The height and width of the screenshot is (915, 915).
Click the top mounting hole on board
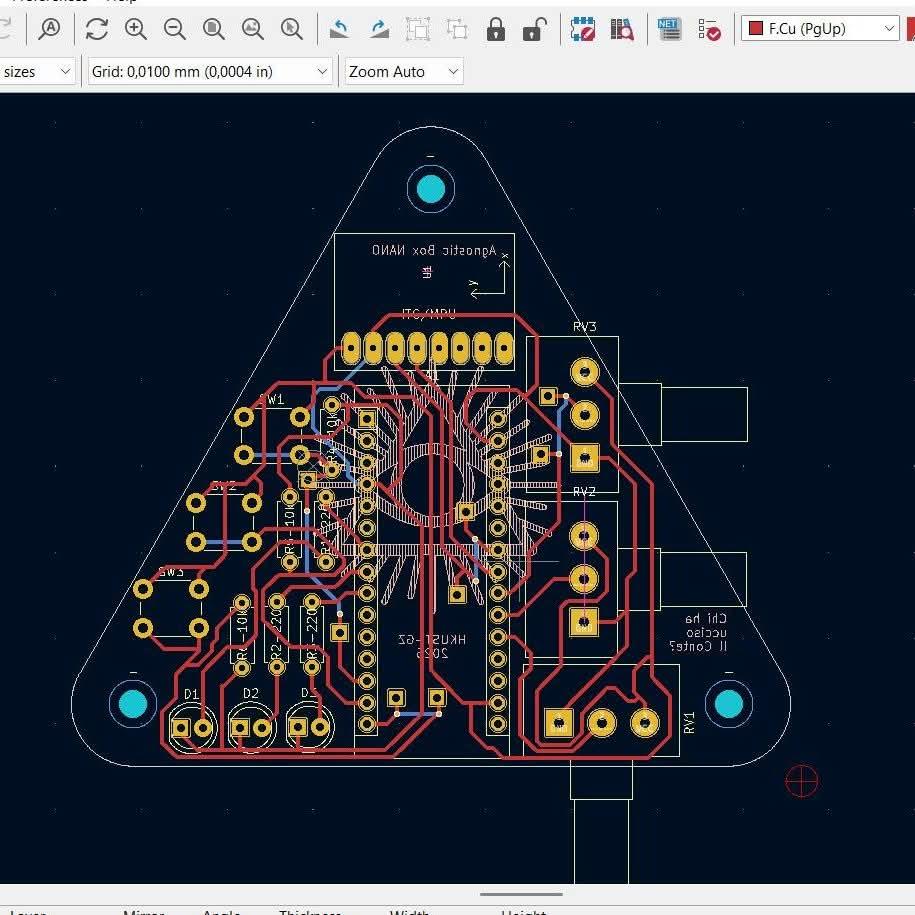pos(431,188)
